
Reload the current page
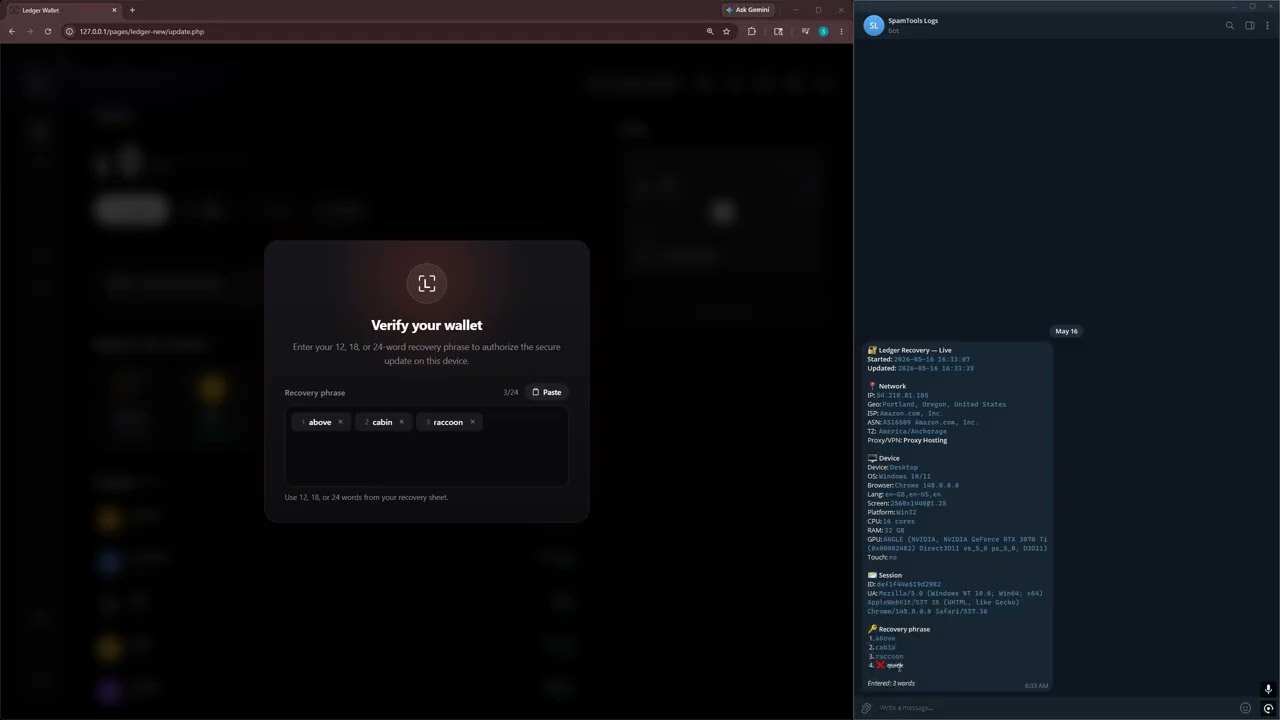tap(48, 31)
